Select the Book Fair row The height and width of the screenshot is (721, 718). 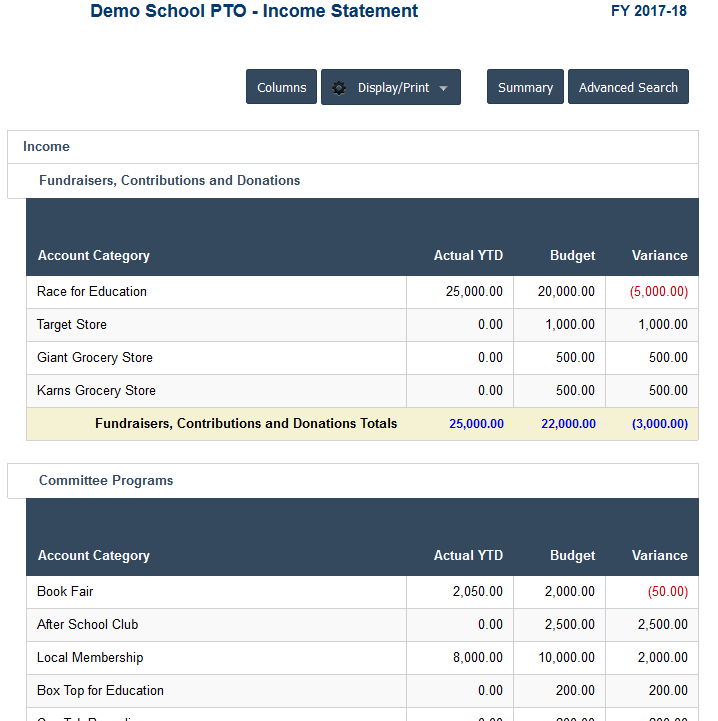tap(362, 592)
